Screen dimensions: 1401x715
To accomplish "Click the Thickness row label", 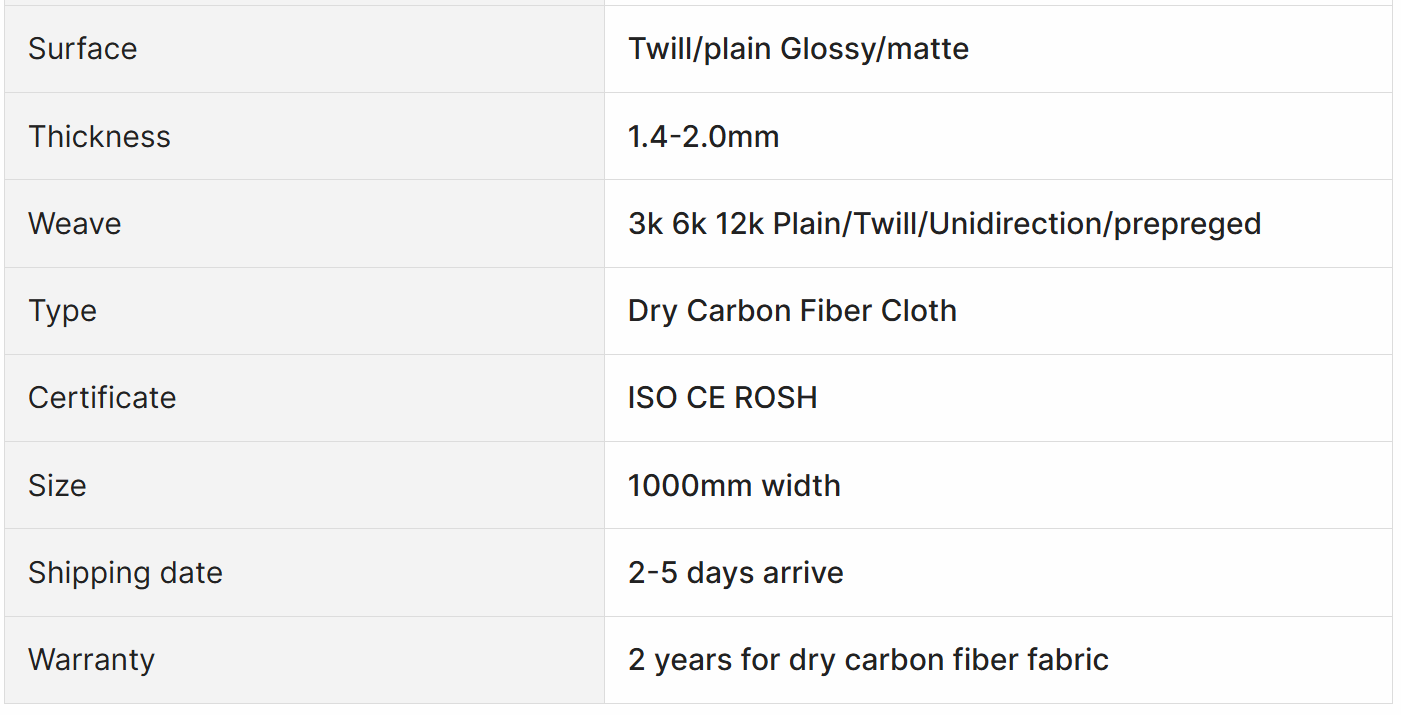I will pyautogui.click(x=99, y=136).
